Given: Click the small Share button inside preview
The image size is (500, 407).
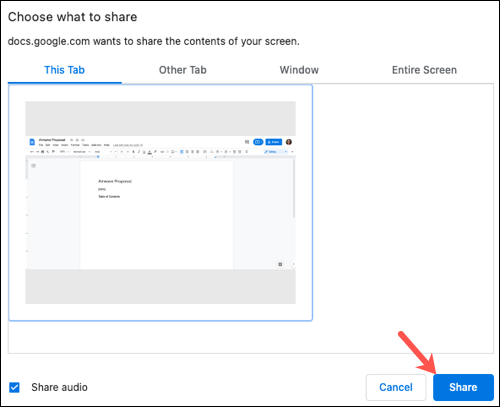Looking at the screenshot, I should [x=274, y=142].
